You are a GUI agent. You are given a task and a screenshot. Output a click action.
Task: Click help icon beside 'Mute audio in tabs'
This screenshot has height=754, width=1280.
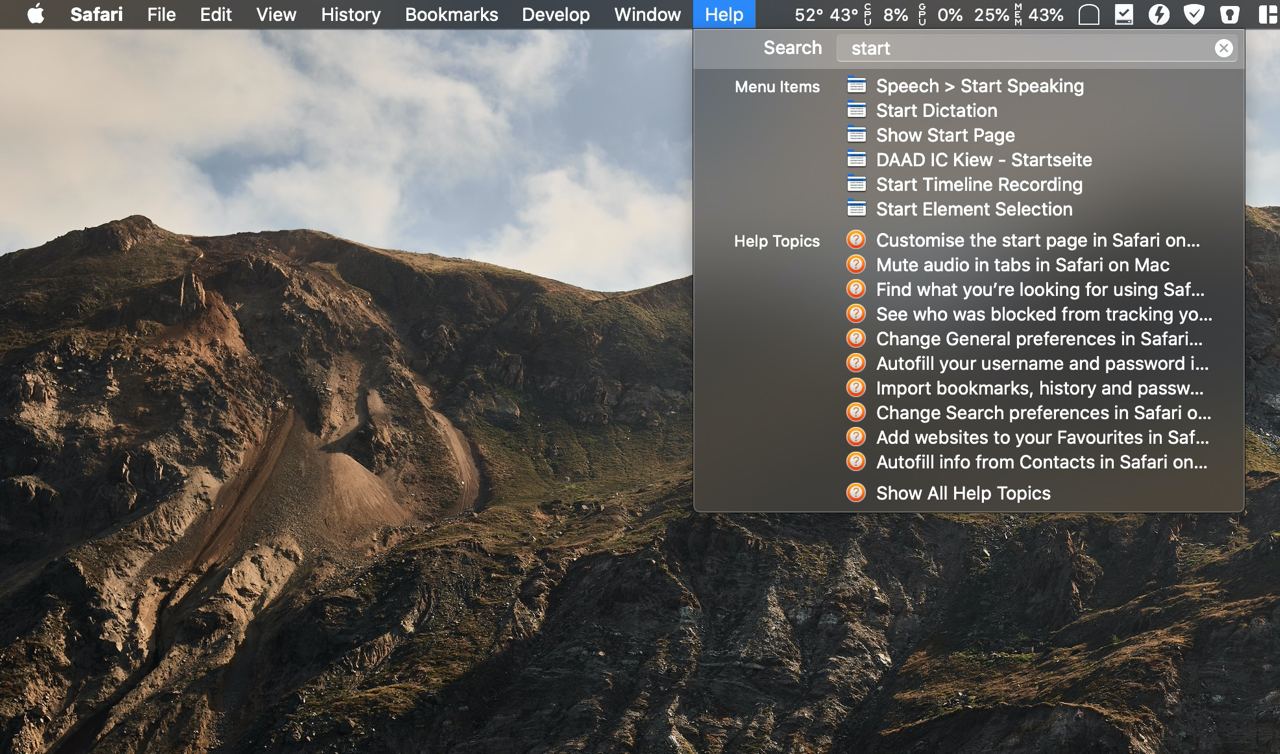click(x=856, y=264)
